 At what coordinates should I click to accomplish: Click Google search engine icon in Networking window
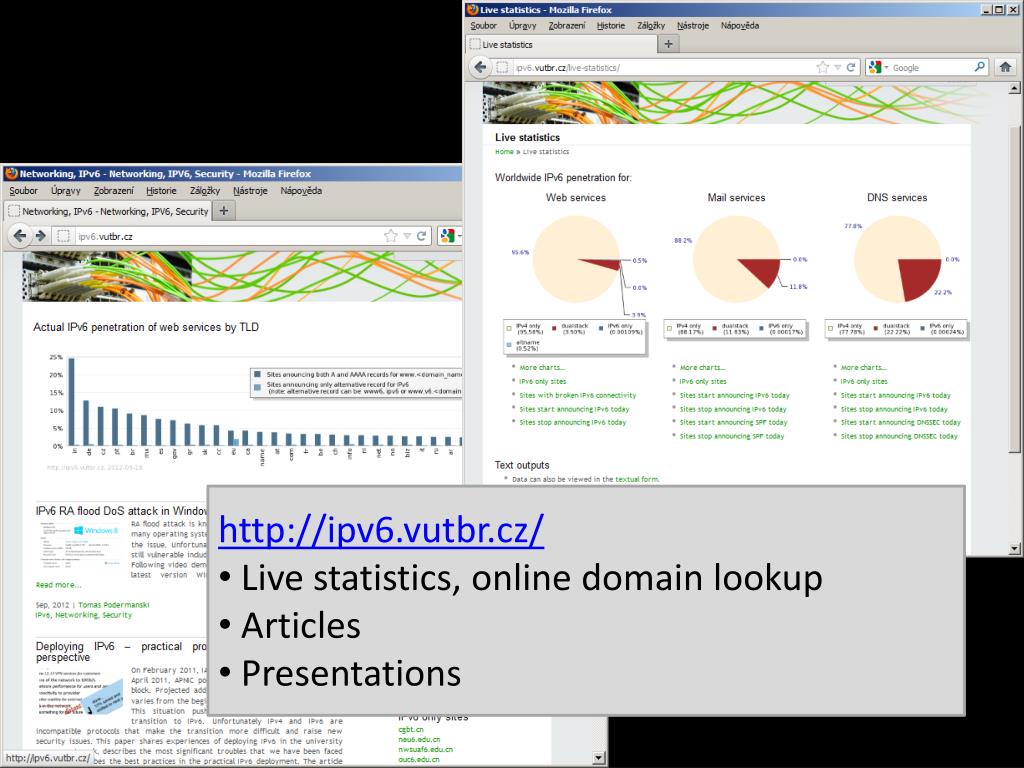coord(447,236)
